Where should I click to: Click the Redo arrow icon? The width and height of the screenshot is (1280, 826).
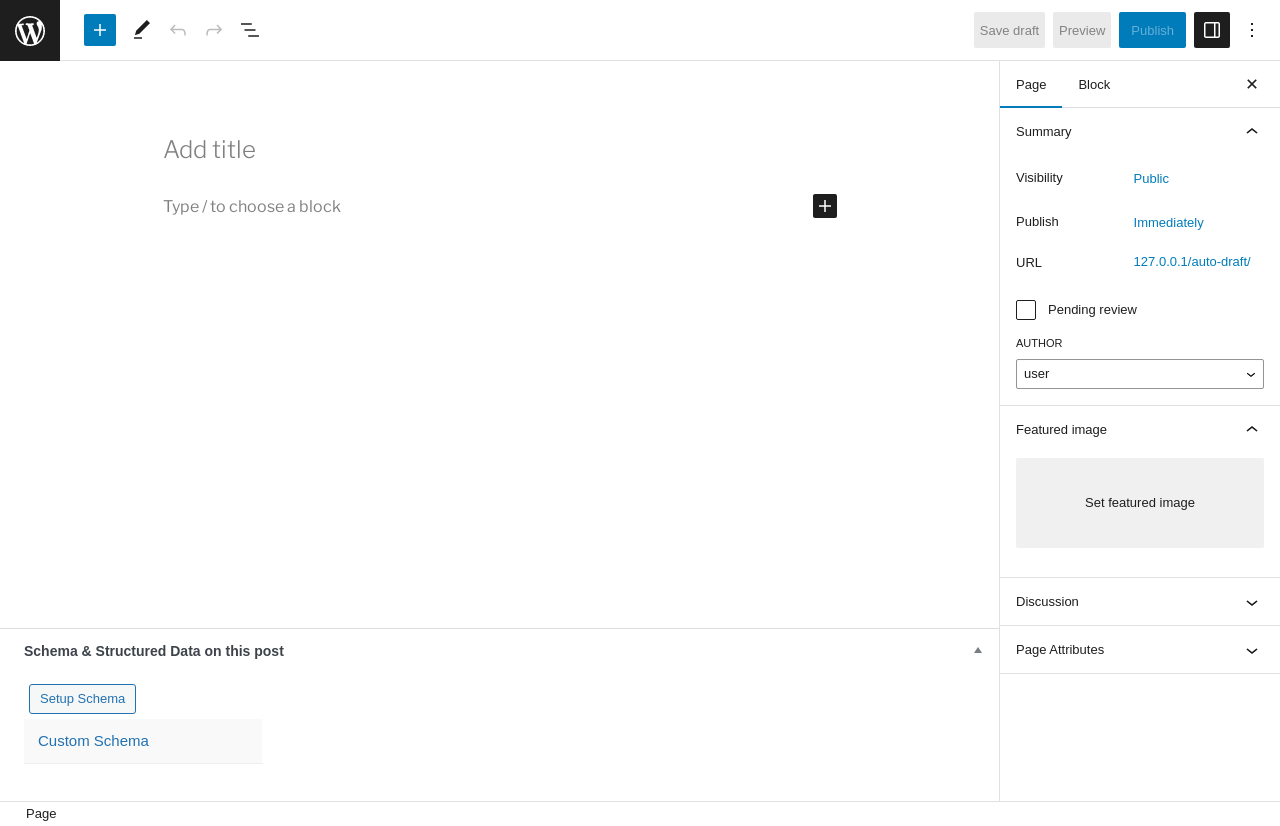pyautogui.click(x=214, y=30)
